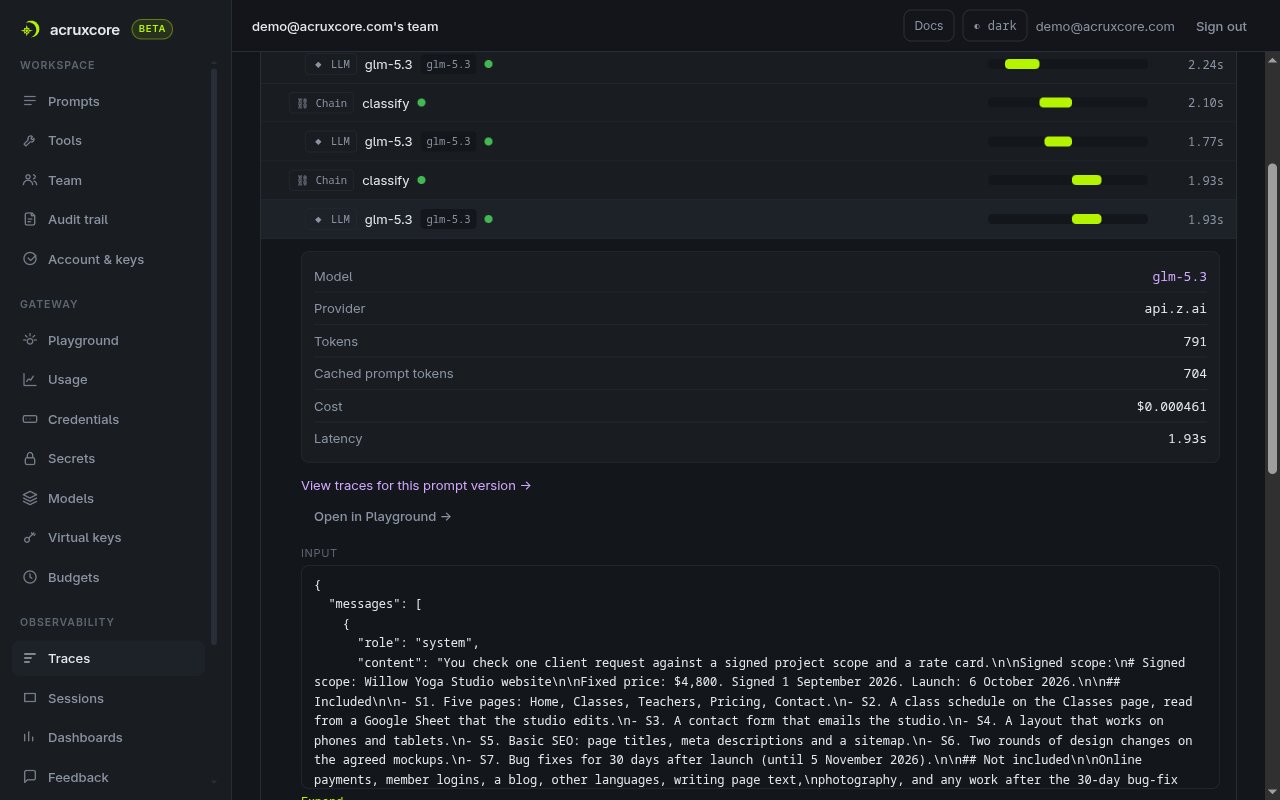This screenshot has width=1280, height=800.
Task: Open the Traces page in the sidebar
Action: coord(108,659)
